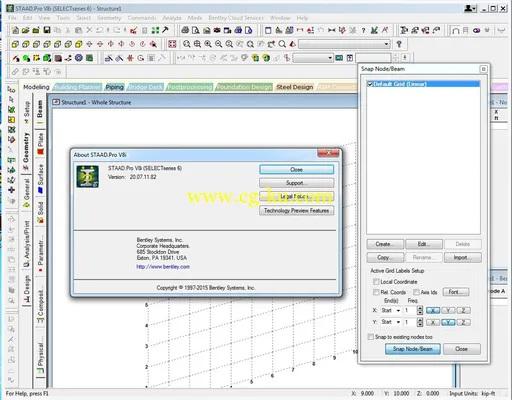
Task: Toggle the X axis button in the X row
Action: point(433,310)
